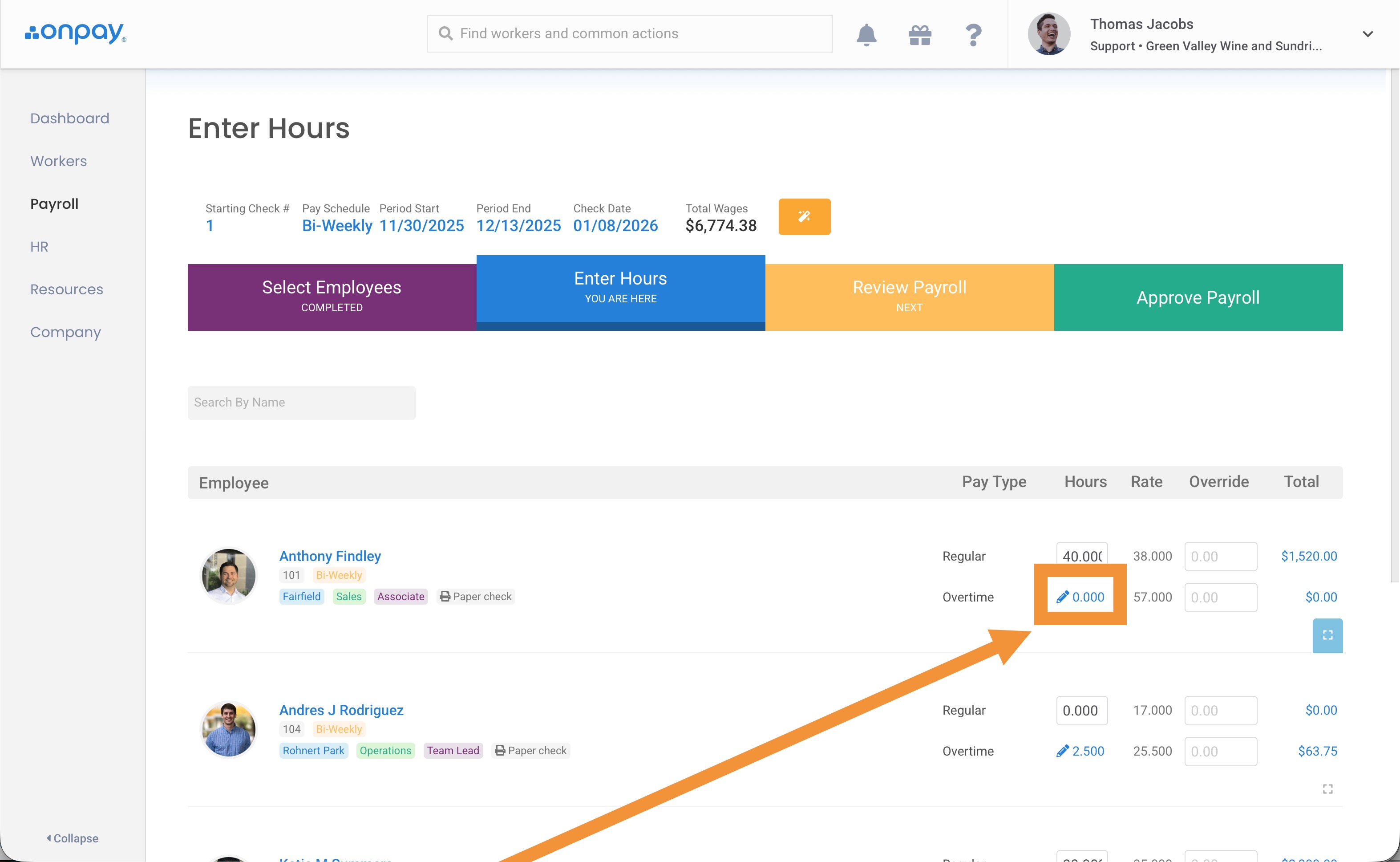Switch to the Review Payroll step
Image resolution: width=1400 pixels, height=862 pixels.
[909, 297]
